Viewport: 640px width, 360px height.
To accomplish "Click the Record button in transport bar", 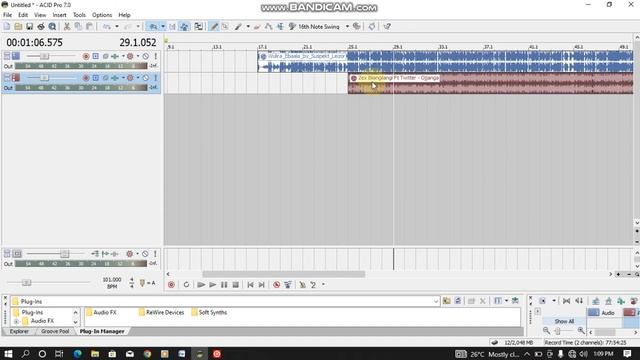I will pos(171,284).
